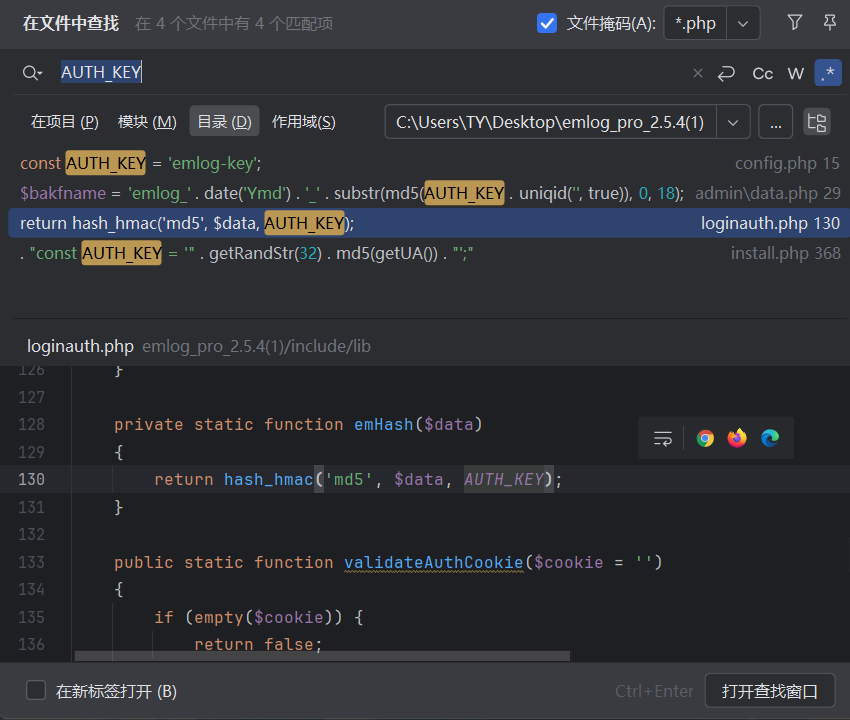The height and width of the screenshot is (720, 850).
Task: Pin the Find in Files window
Action: pyautogui.click(x=829, y=23)
